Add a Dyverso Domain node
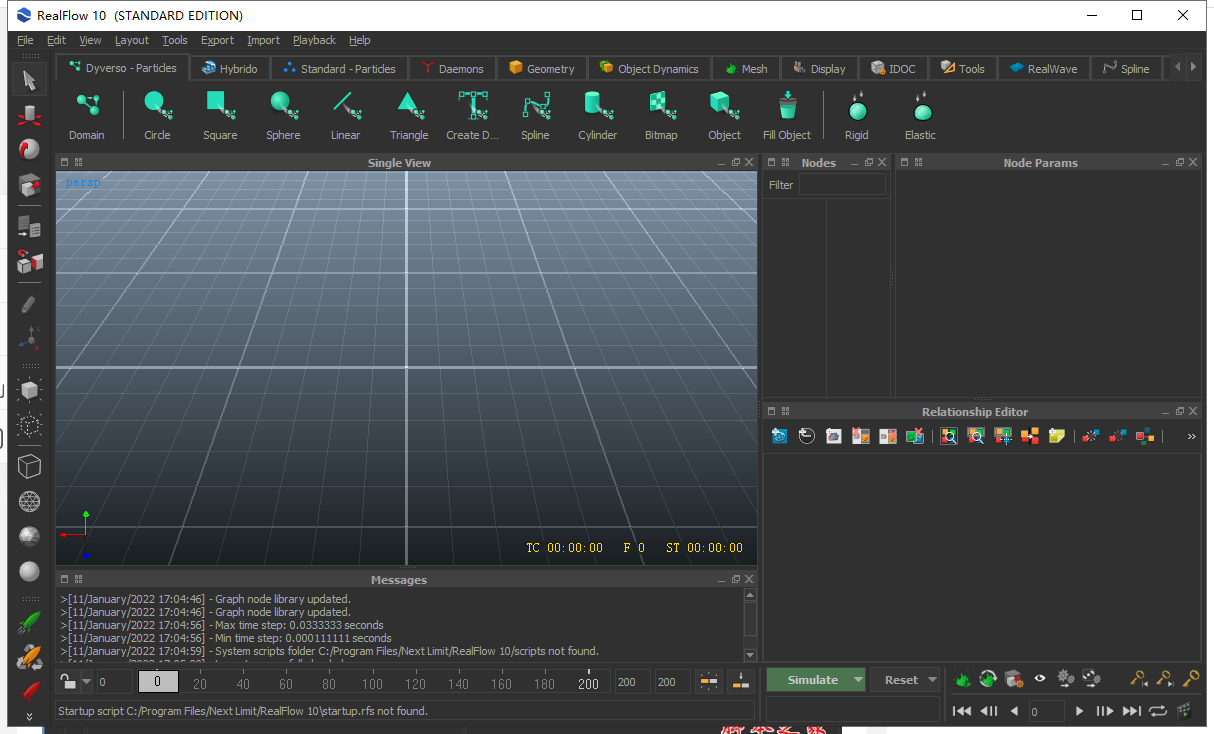 (x=87, y=106)
